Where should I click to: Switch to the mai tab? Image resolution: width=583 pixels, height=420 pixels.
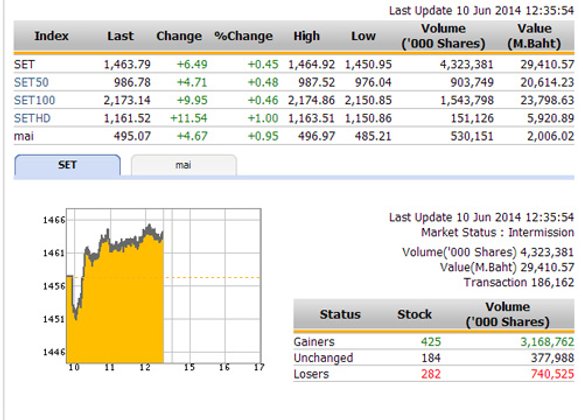[184, 165]
